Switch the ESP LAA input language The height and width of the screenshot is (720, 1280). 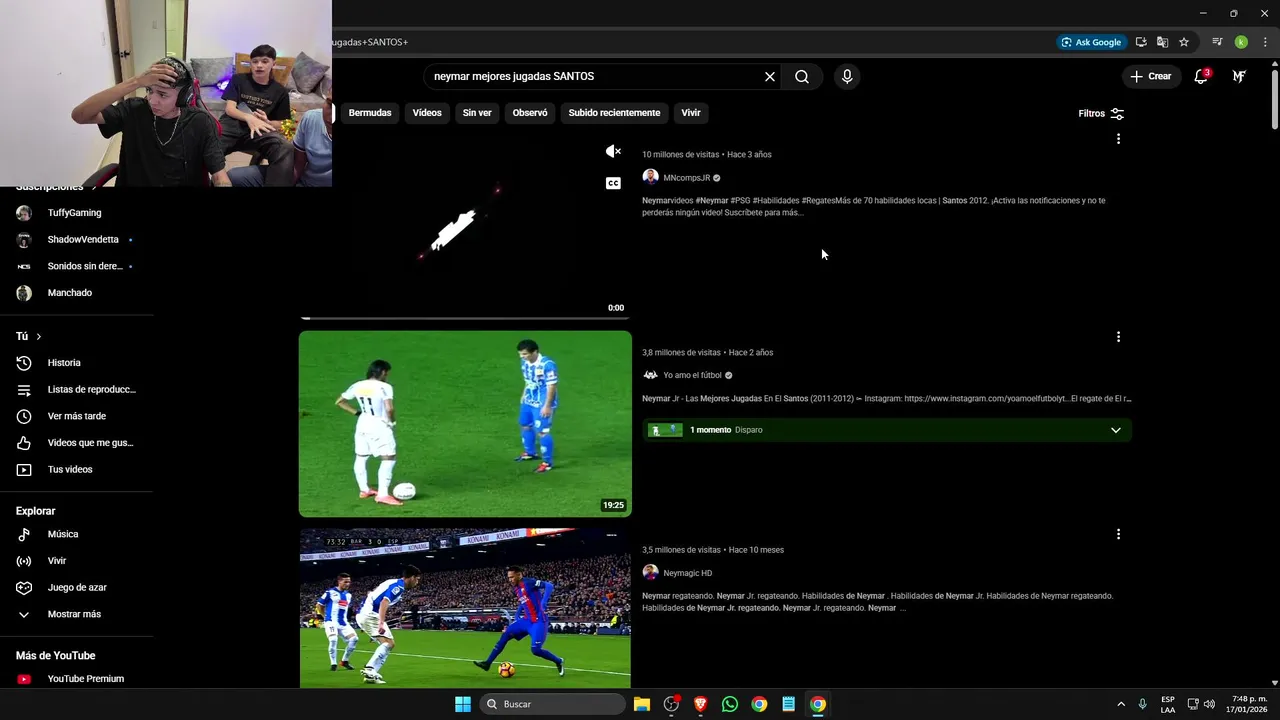(x=1168, y=704)
